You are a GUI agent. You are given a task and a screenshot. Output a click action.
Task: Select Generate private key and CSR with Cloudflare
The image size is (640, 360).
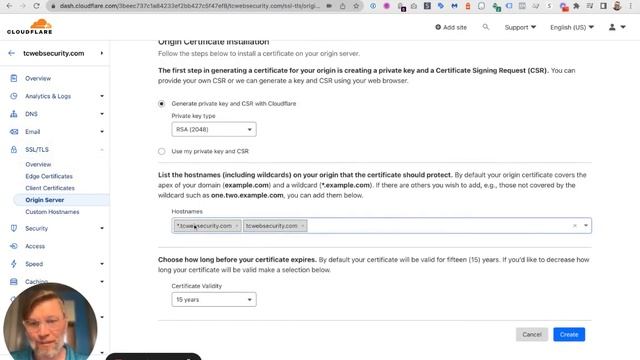[x=162, y=104]
